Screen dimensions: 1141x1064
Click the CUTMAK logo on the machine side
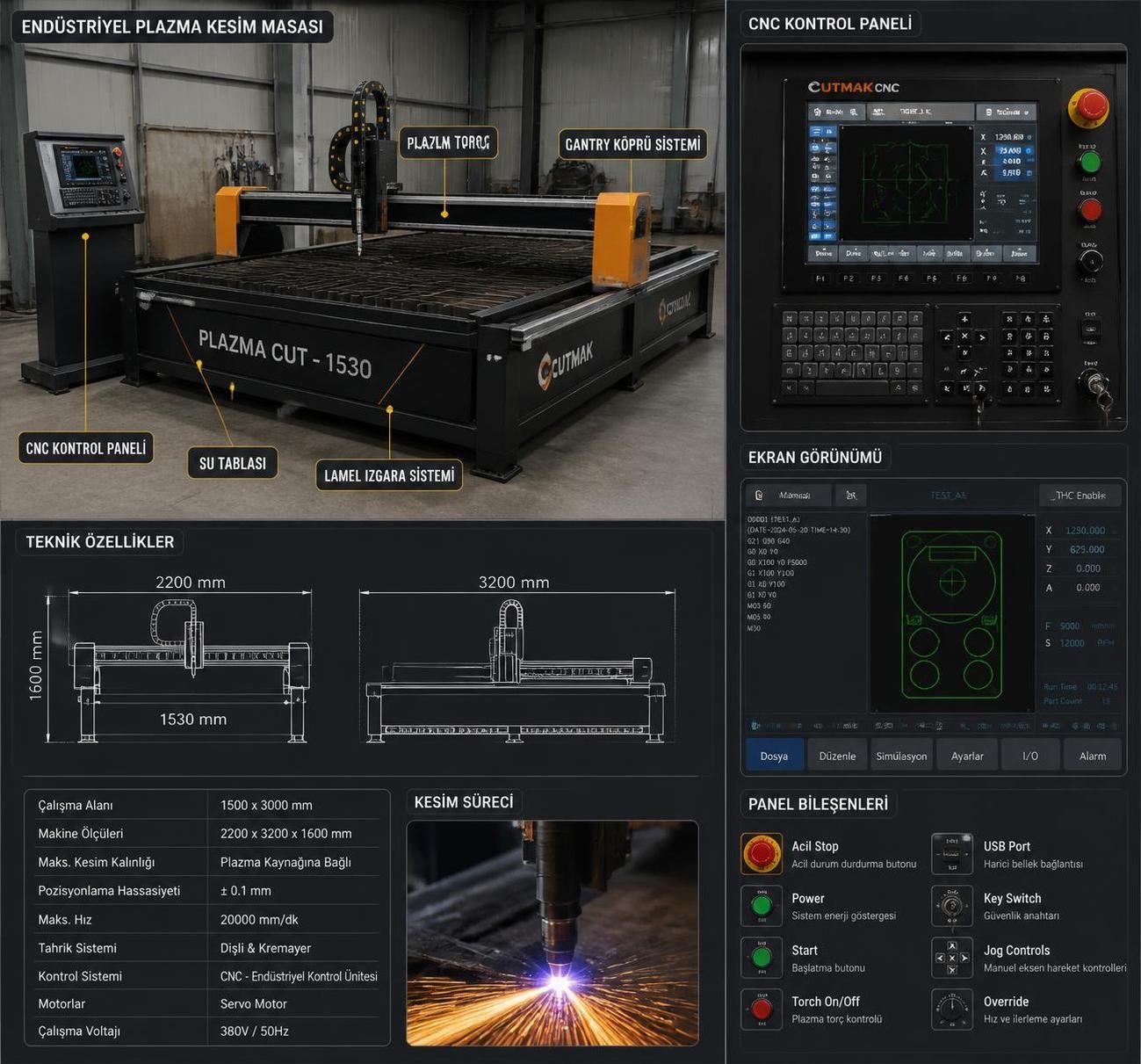[566, 363]
